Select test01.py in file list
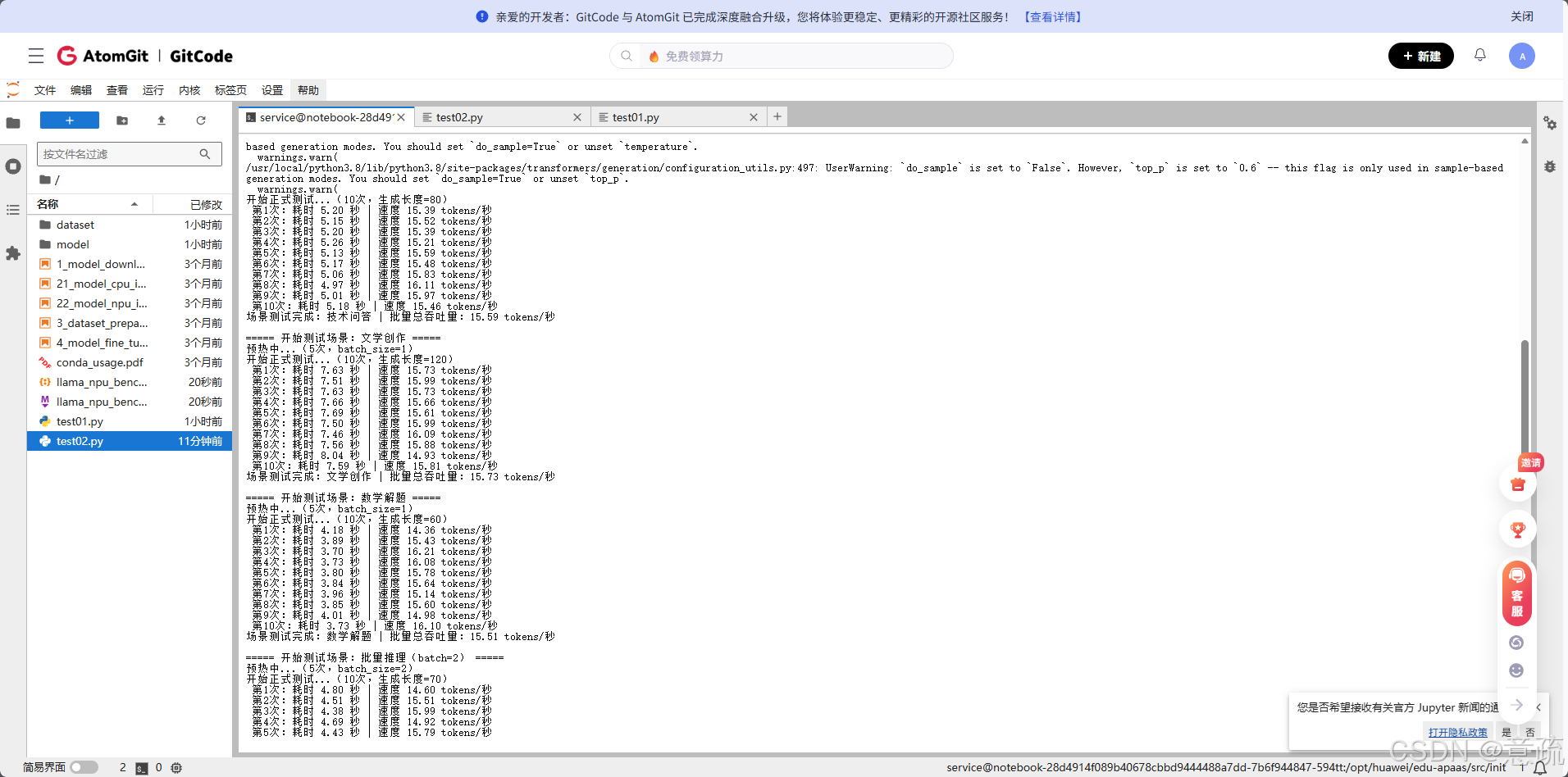 (x=130, y=421)
